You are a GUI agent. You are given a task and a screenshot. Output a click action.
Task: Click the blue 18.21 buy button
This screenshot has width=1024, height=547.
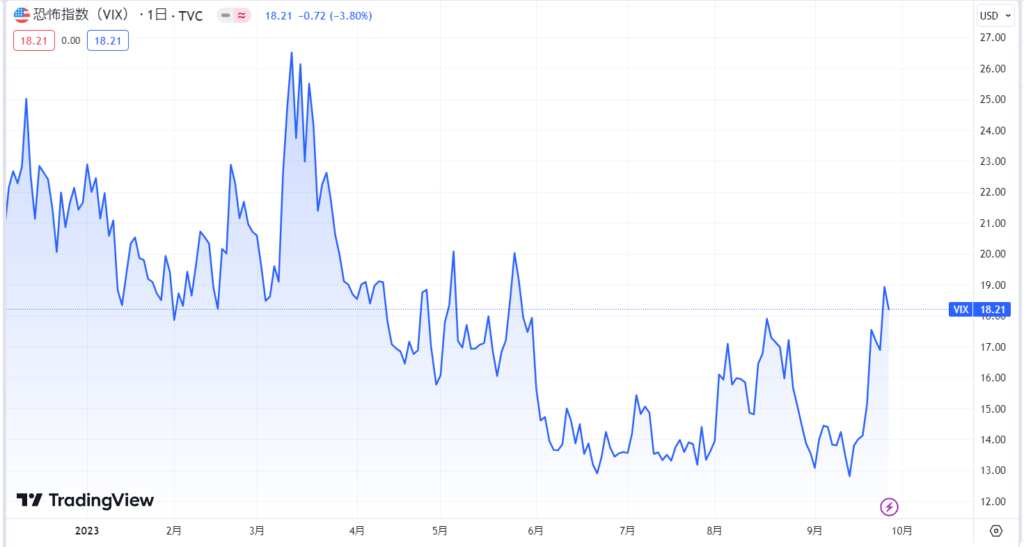108,40
